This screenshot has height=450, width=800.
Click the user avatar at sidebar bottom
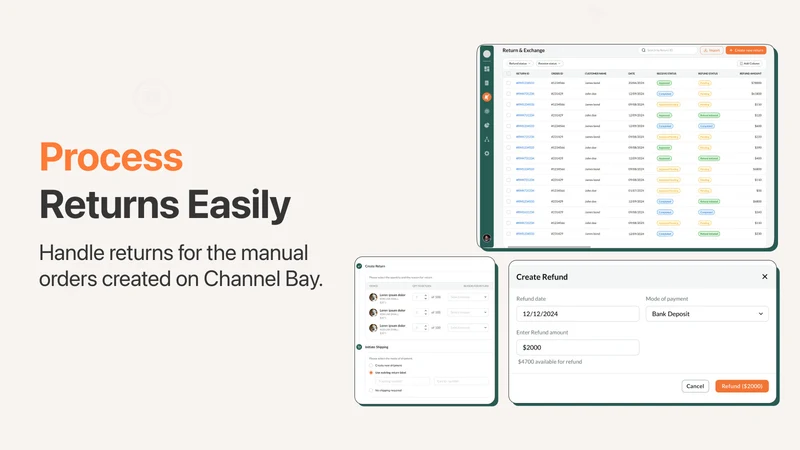pyautogui.click(x=487, y=238)
